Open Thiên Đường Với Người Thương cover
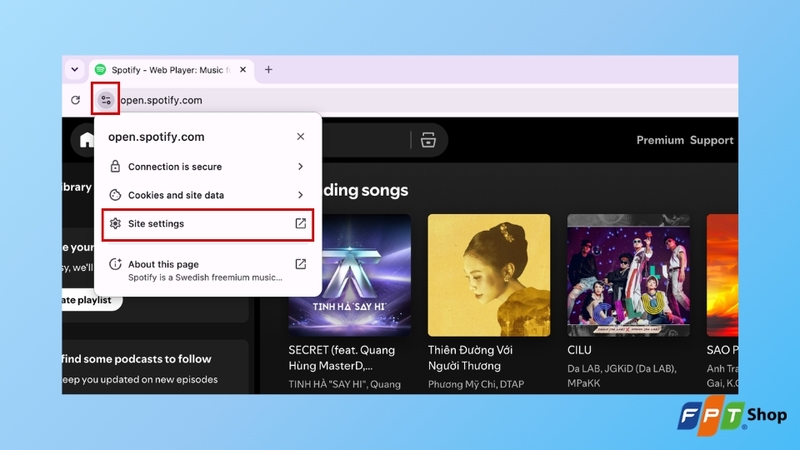 [489, 275]
